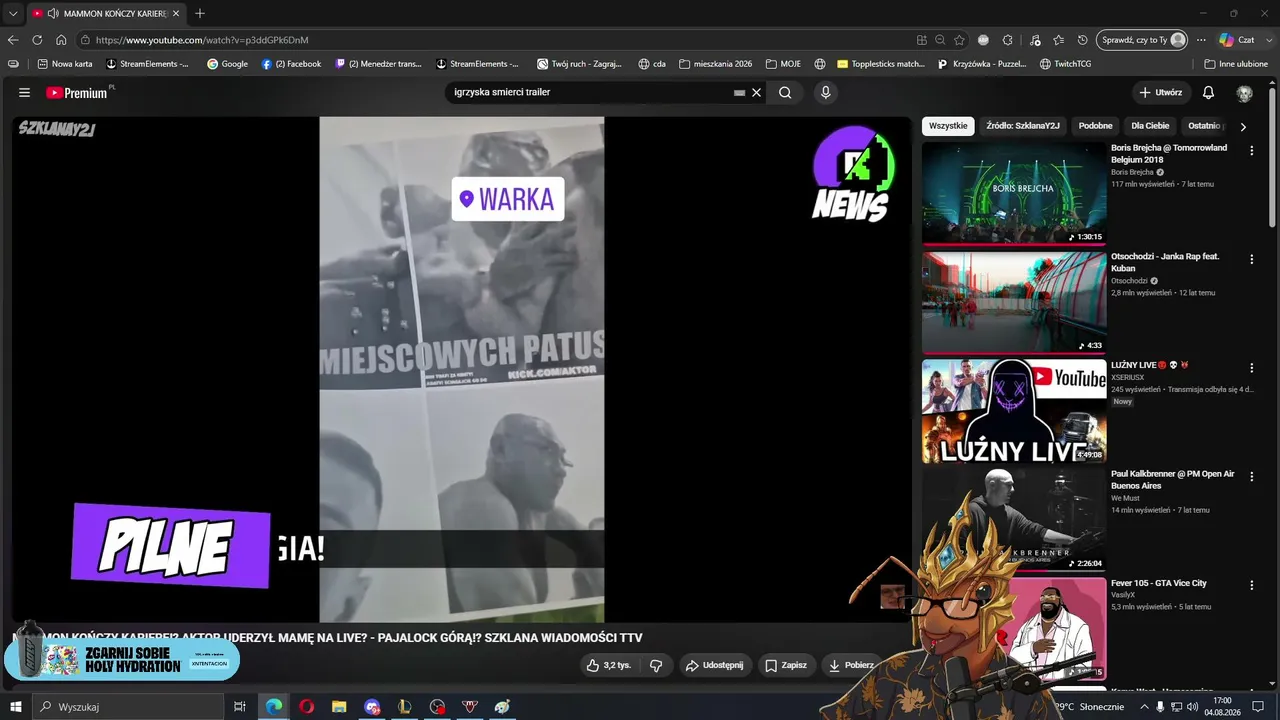Start voice search with microphone icon
1280x720 pixels.
coord(825,93)
